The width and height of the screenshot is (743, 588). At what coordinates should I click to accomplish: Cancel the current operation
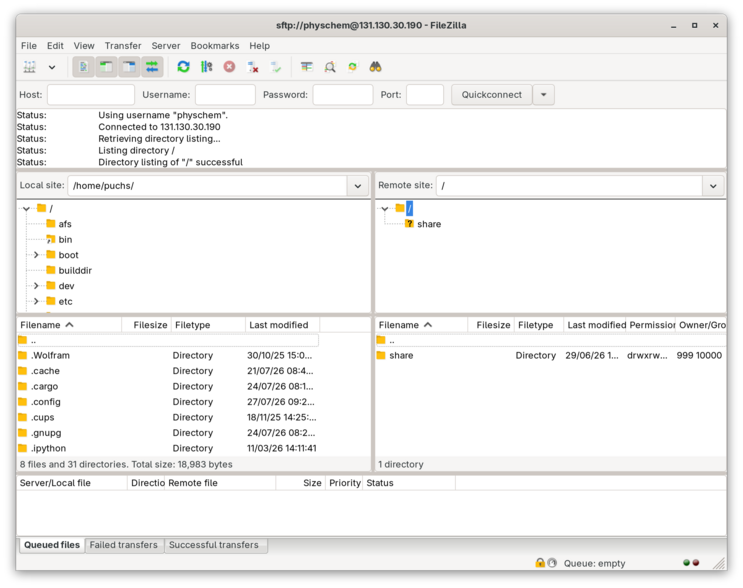(229, 67)
